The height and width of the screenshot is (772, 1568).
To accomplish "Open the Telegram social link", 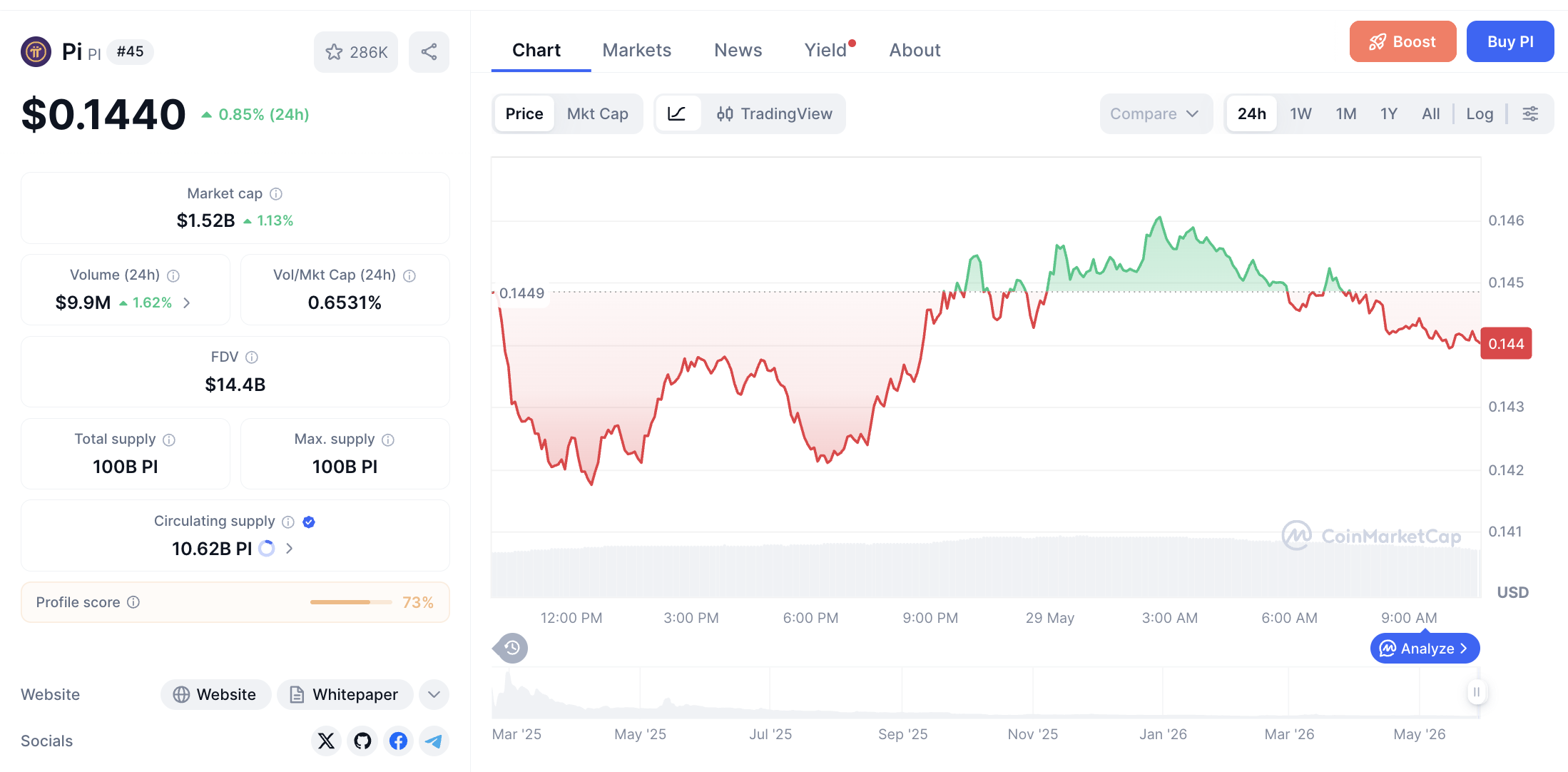I will (x=434, y=741).
